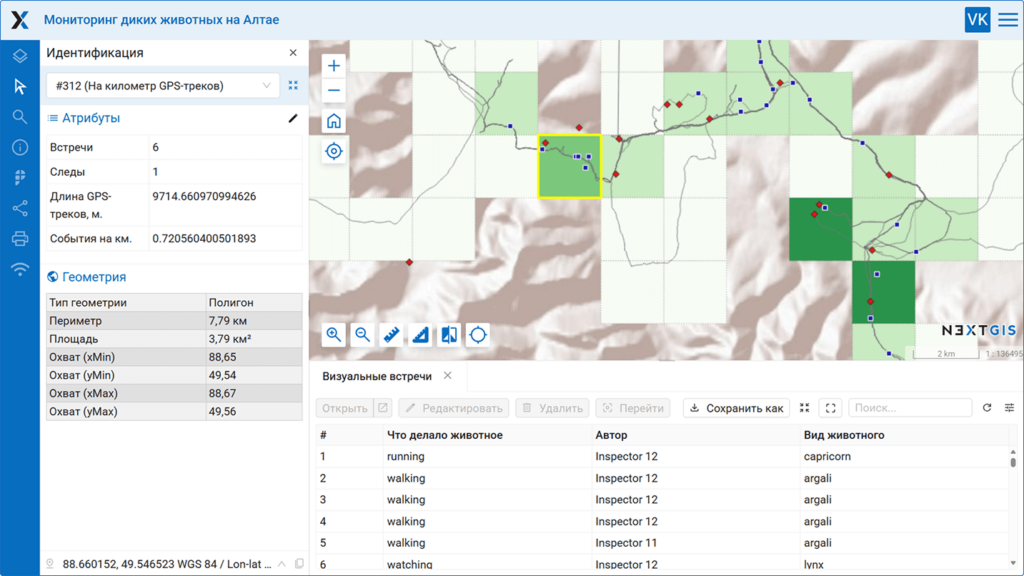
Task: Zoom to feature icon beside dropdown
Action: click(293, 86)
